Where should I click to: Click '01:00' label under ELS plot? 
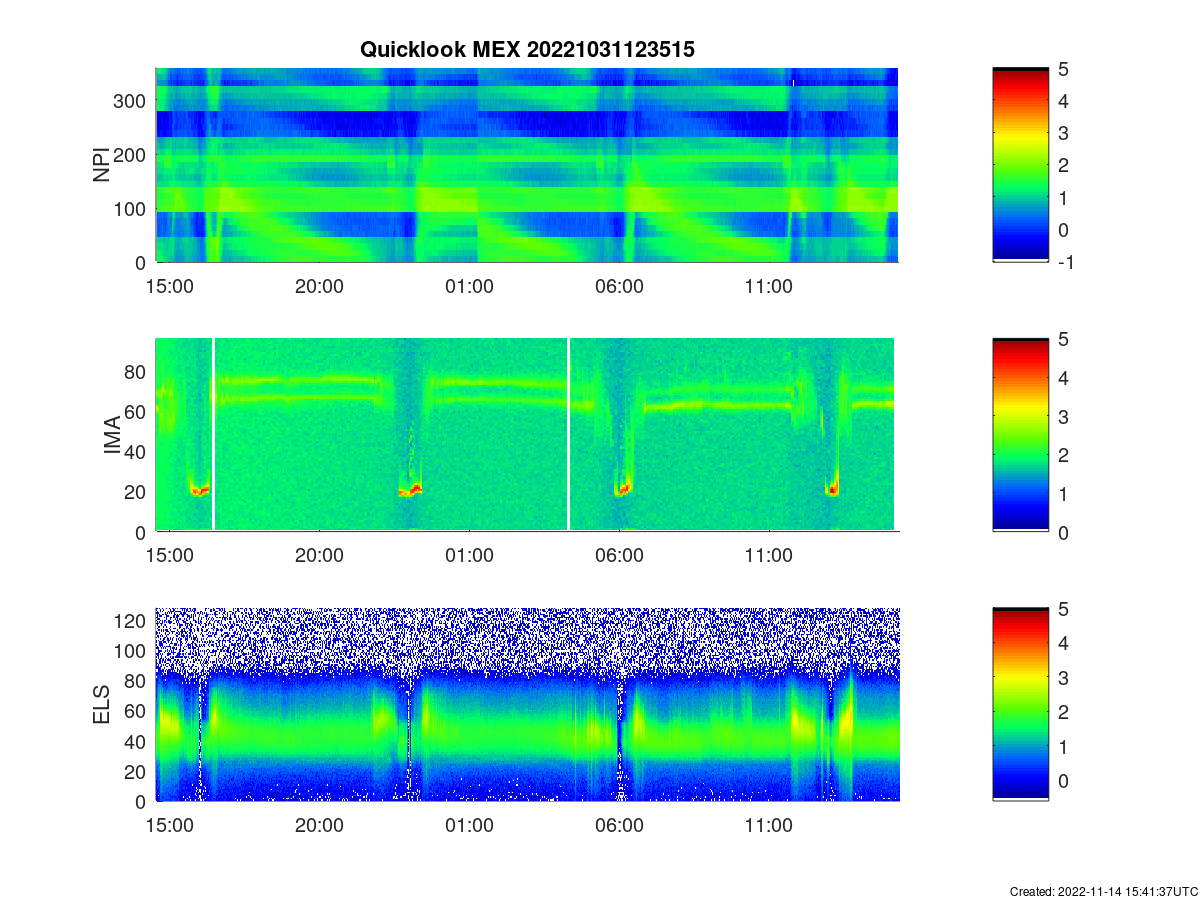469,826
